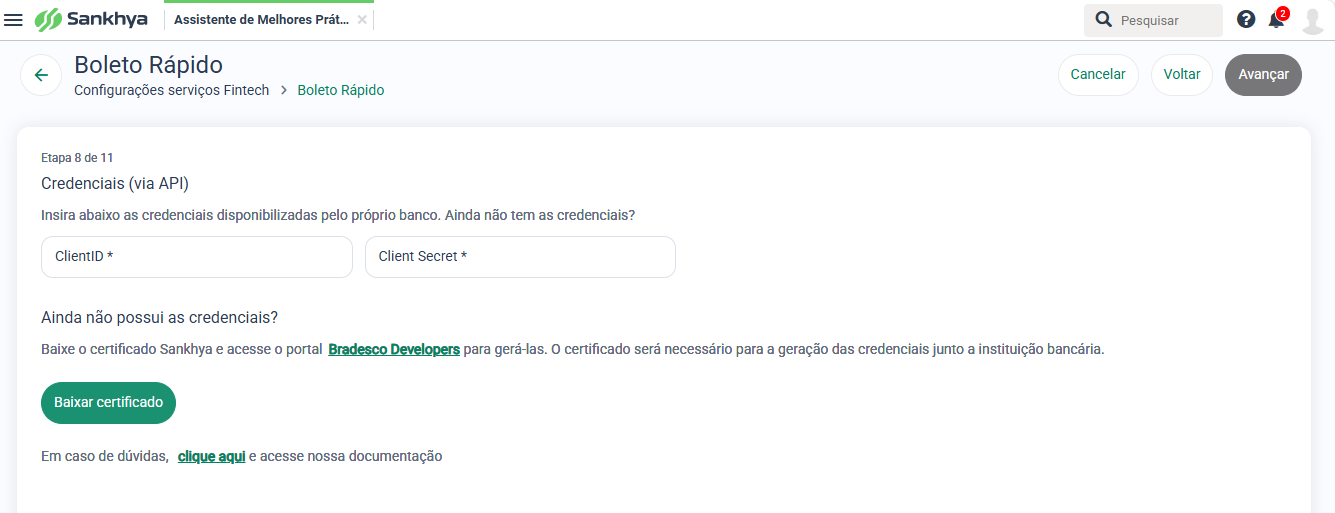Open the hamburger main menu

pyautogui.click(x=14, y=20)
